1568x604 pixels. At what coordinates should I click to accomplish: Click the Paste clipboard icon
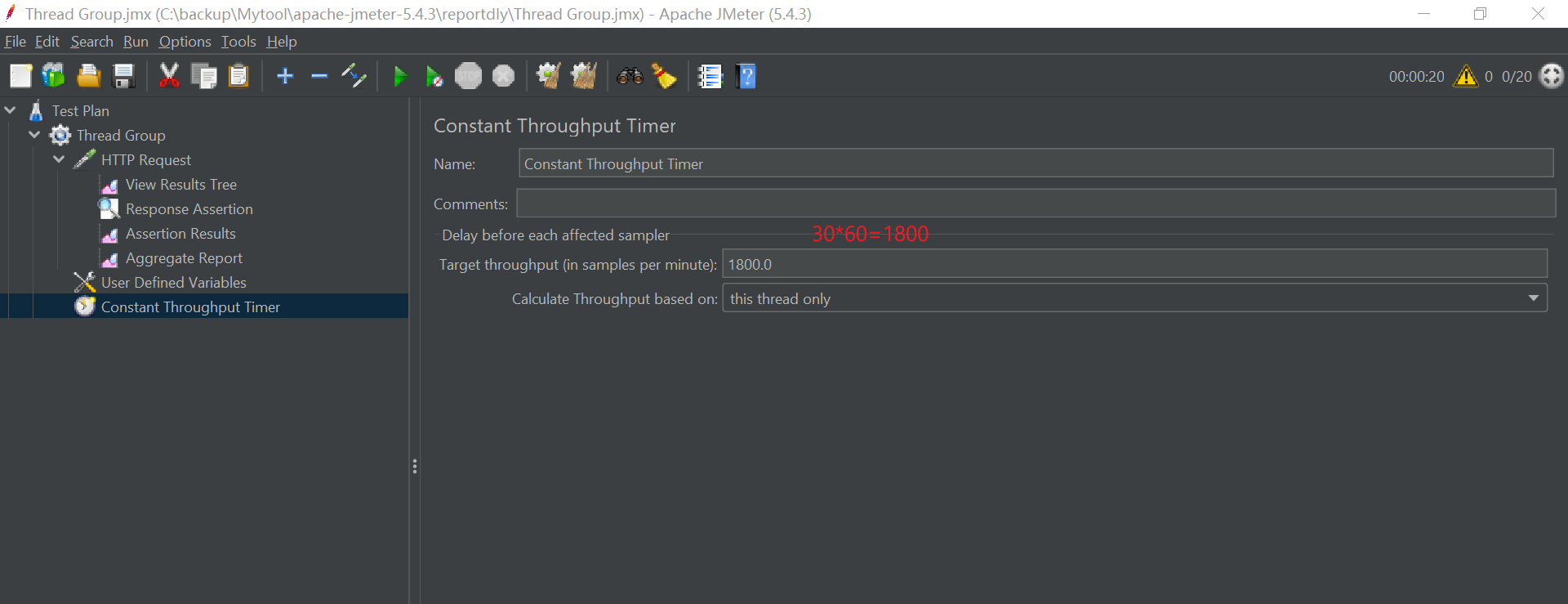(x=238, y=76)
